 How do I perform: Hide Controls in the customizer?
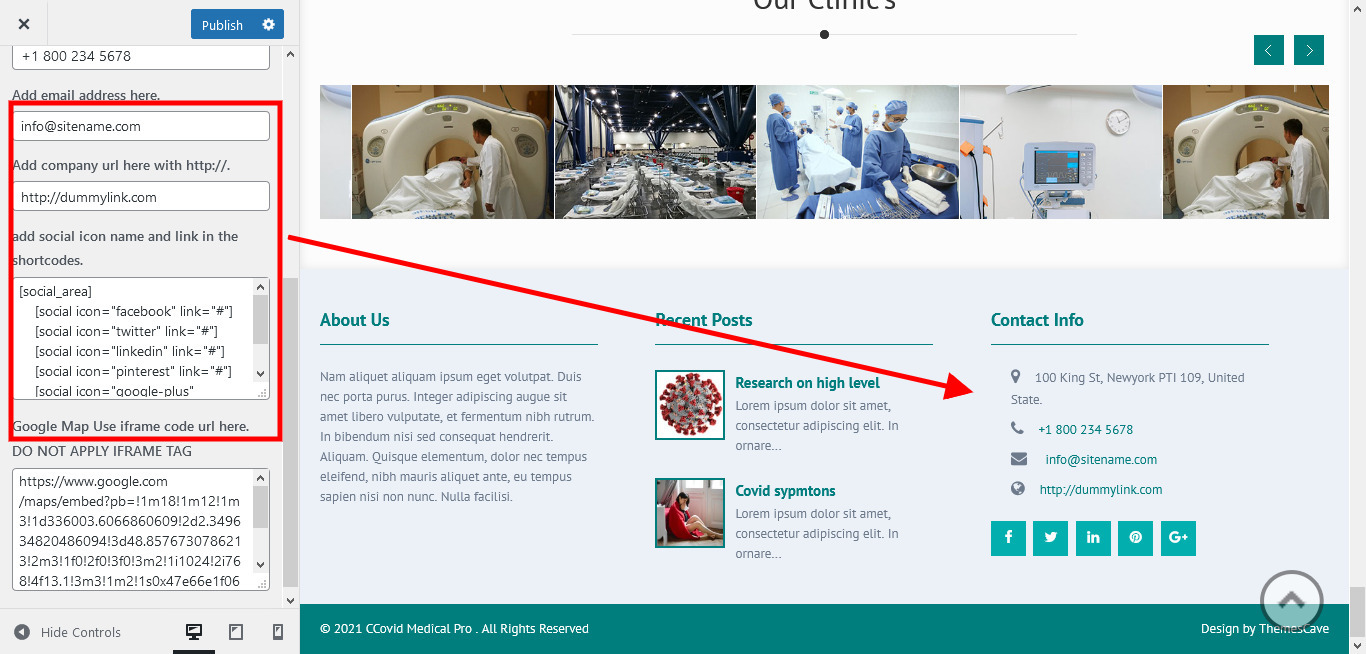point(67,632)
